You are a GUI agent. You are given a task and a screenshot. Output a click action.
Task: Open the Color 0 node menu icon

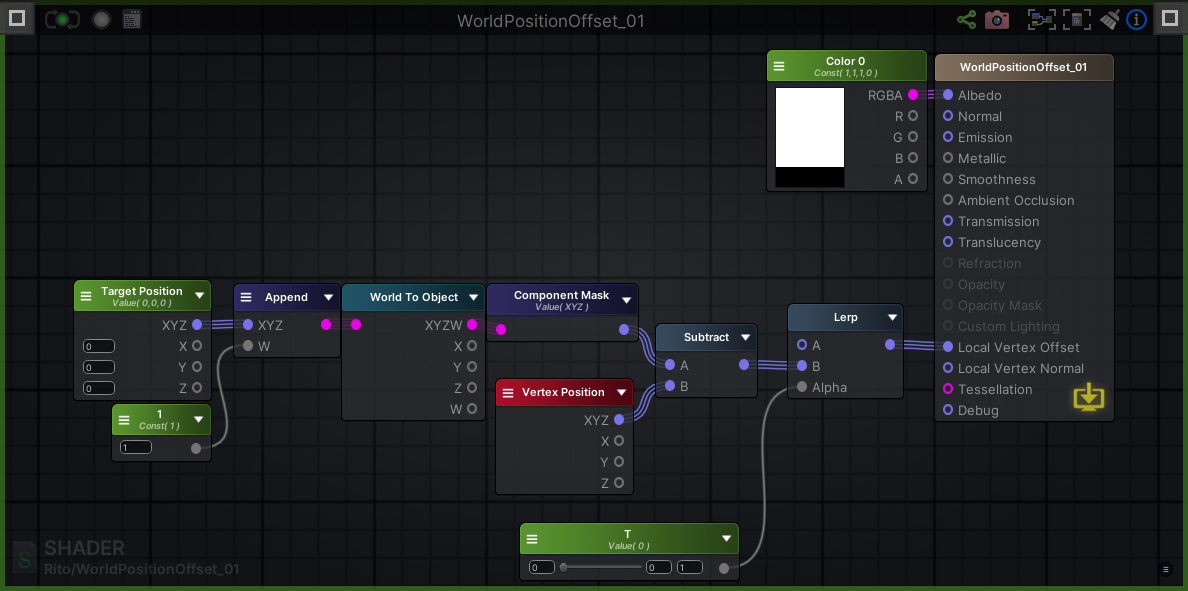(x=779, y=65)
